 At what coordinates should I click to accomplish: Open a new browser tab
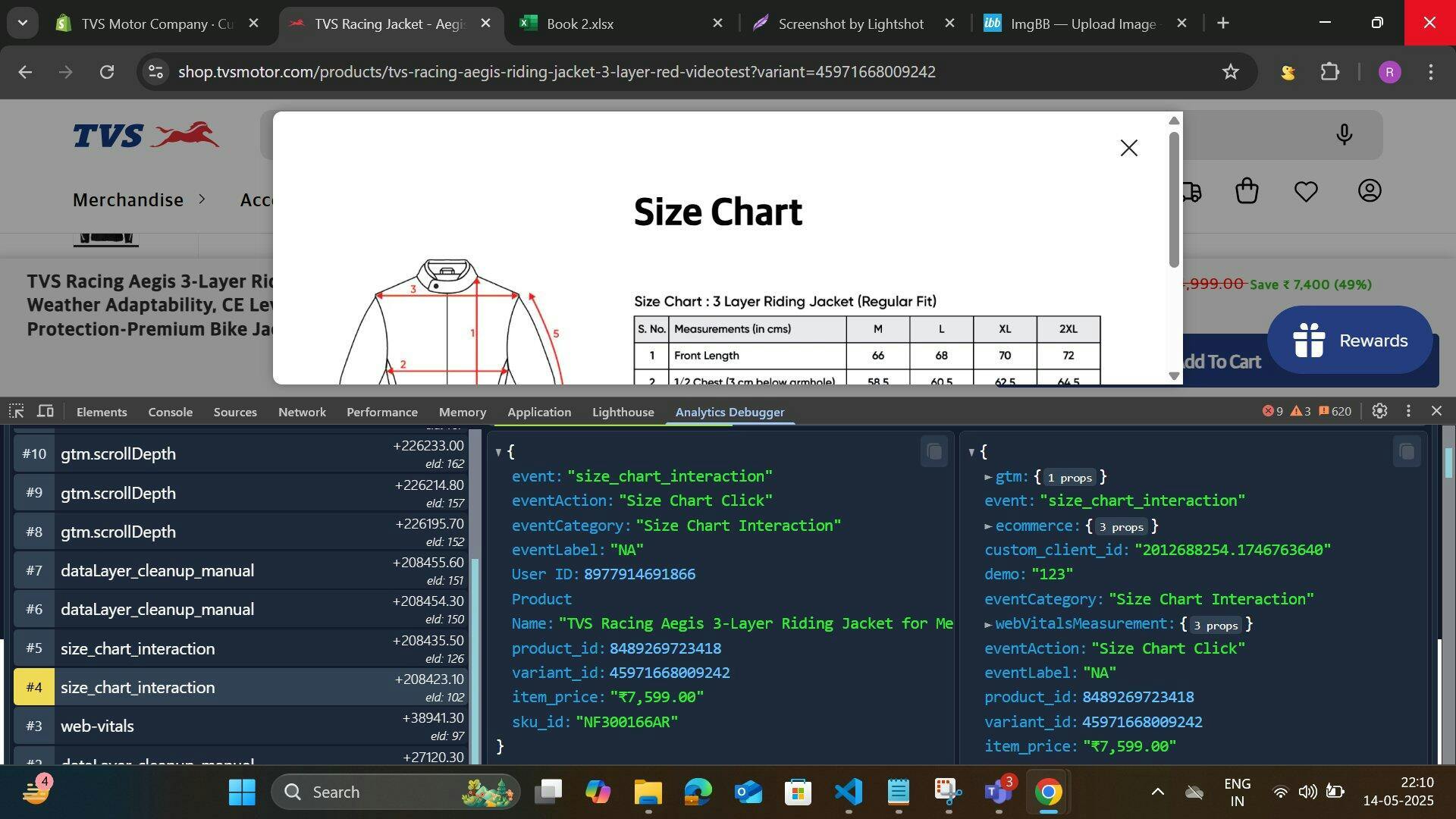pos(1222,24)
